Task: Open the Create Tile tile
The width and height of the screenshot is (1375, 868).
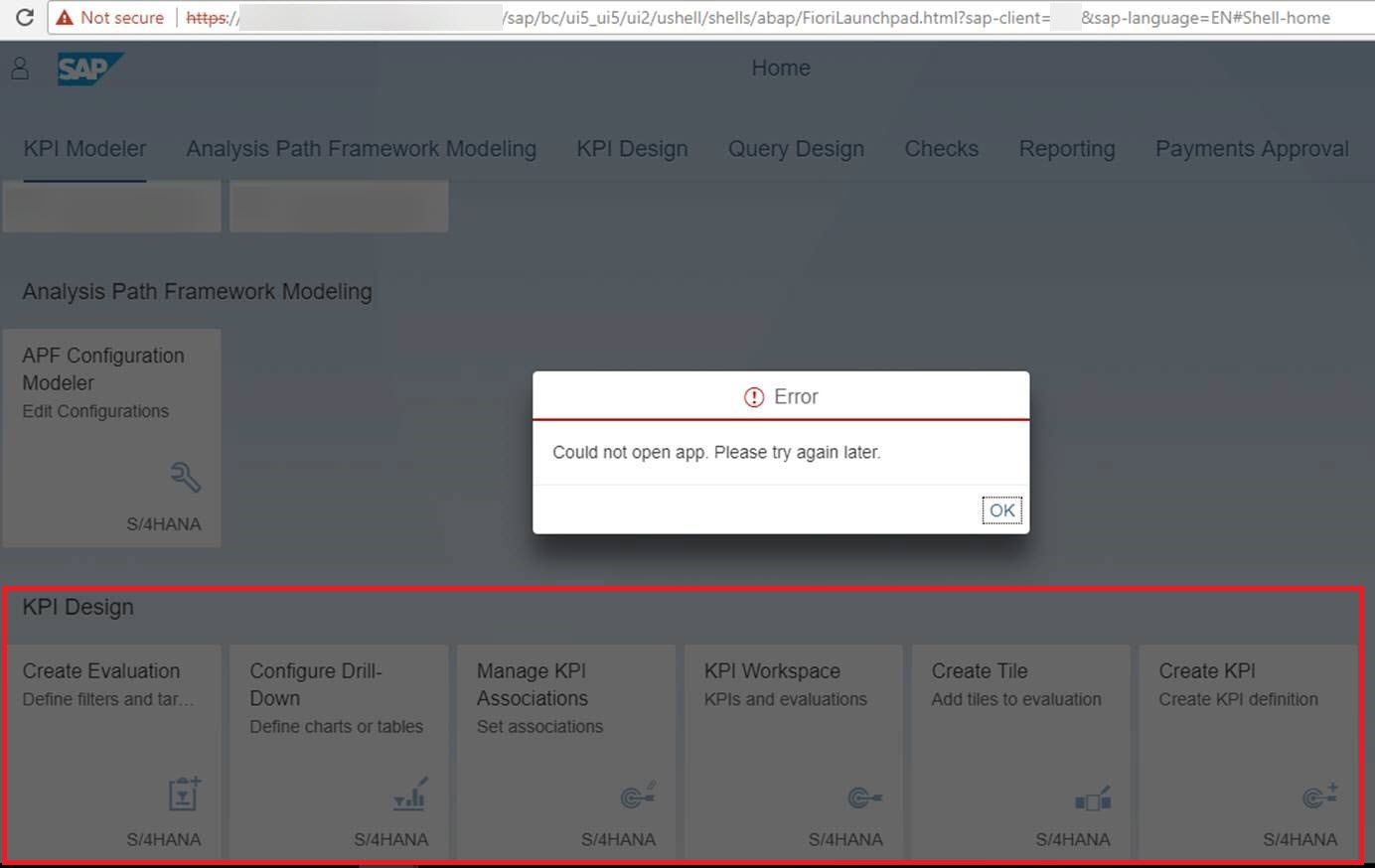Action: pyautogui.click(x=1021, y=752)
